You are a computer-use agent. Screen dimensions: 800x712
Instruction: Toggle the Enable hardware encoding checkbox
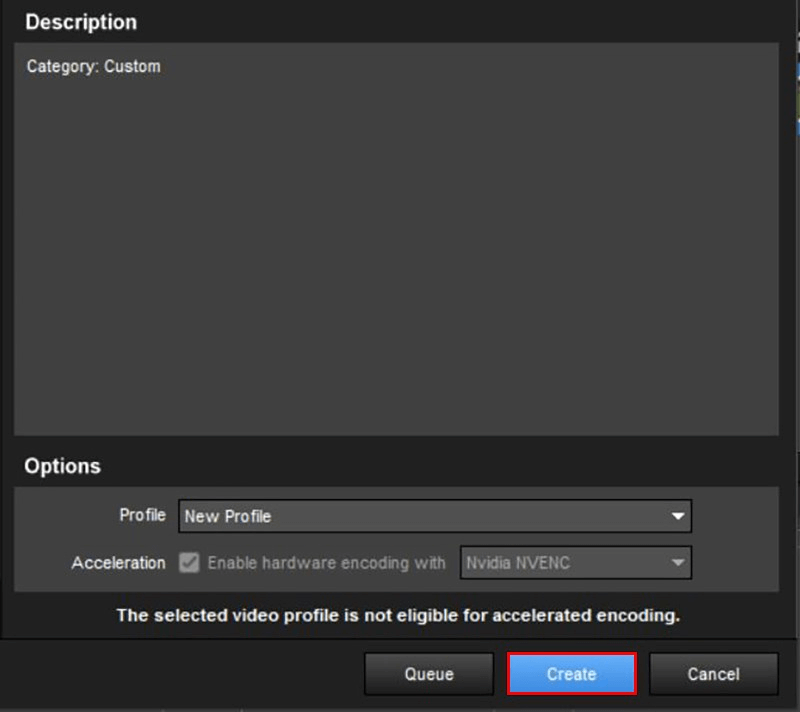pos(189,563)
